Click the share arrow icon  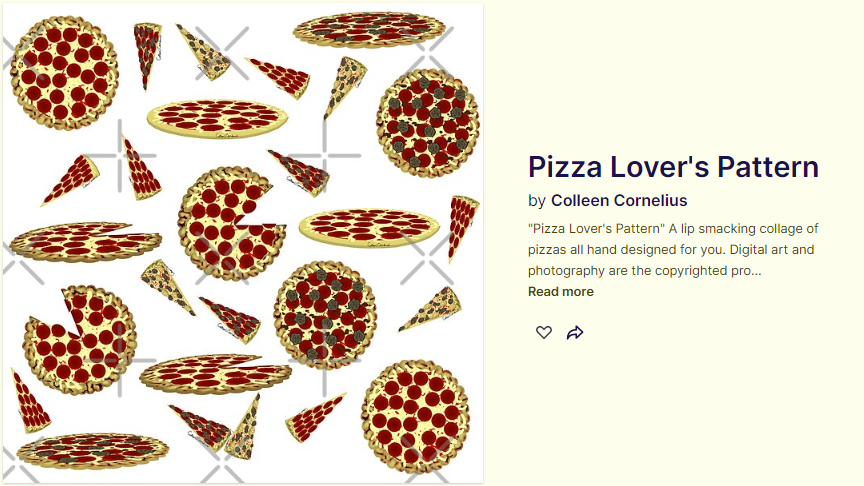pyautogui.click(x=575, y=332)
